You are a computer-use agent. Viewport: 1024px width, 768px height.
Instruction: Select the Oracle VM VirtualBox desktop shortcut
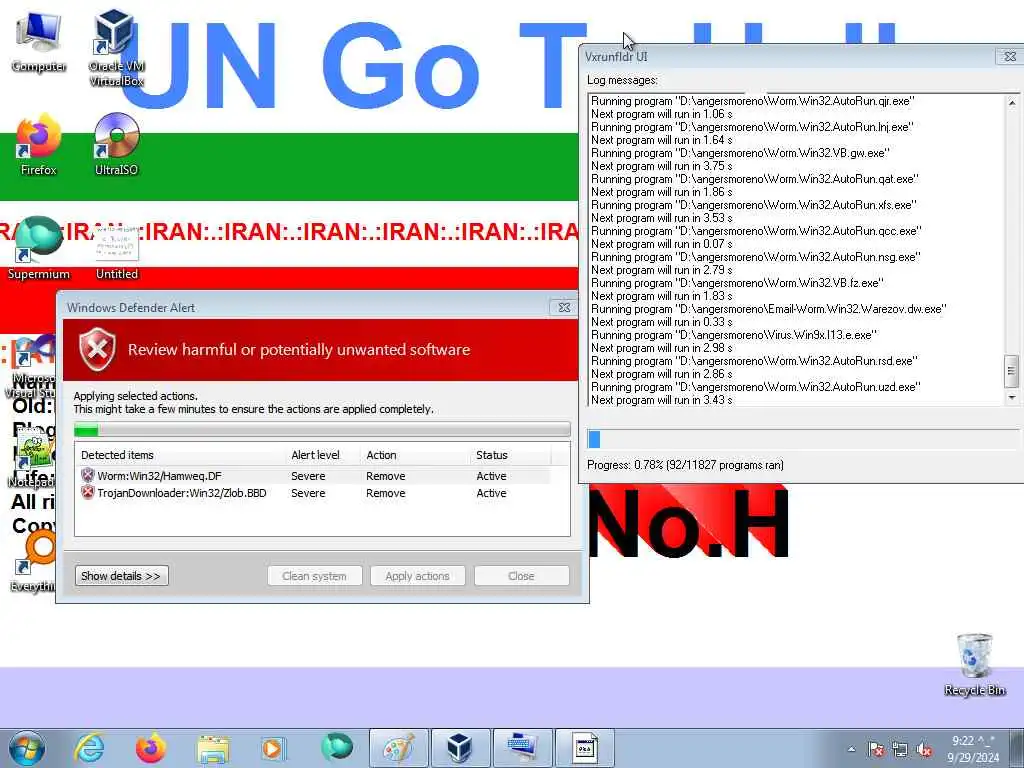116,47
